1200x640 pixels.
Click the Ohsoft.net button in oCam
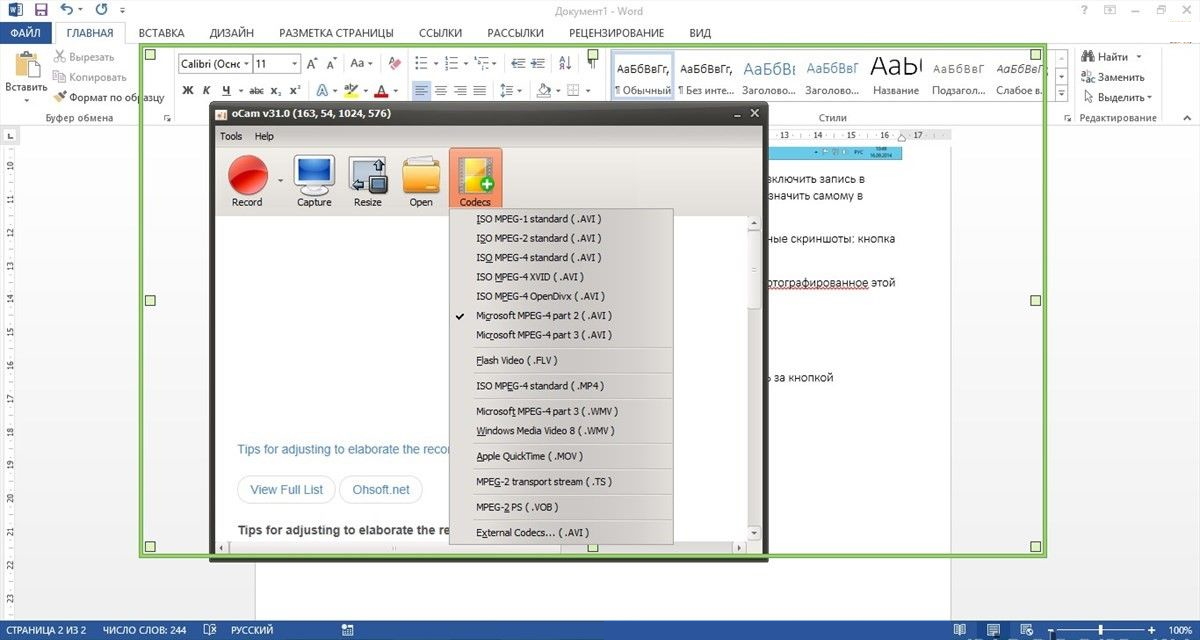(380, 490)
